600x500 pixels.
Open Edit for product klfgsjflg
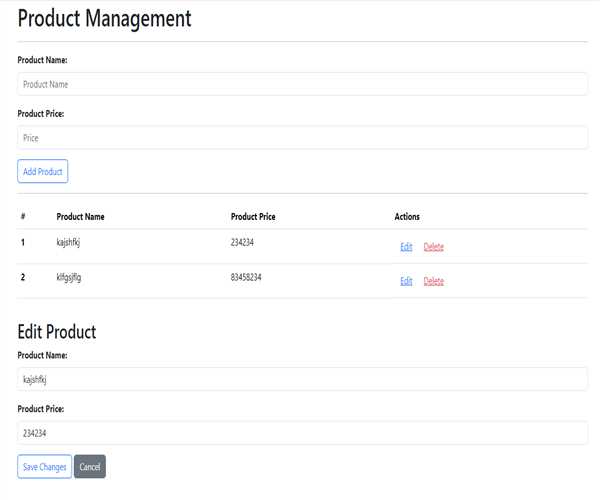click(406, 281)
